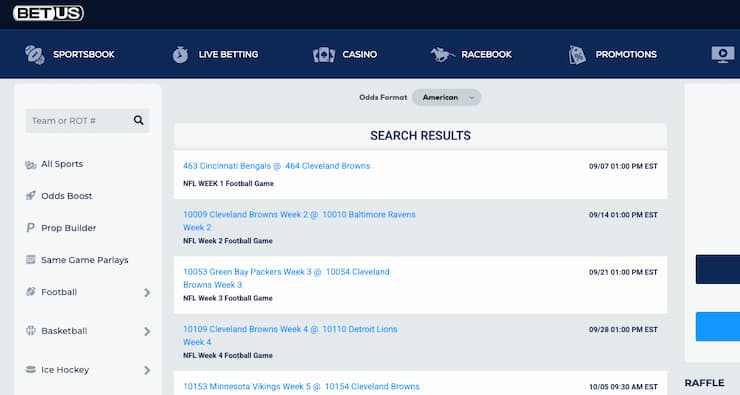This screenshot has height=395, width=740.
Task: Click the dark navy button in right panel
Action: (x=718, y=269)
